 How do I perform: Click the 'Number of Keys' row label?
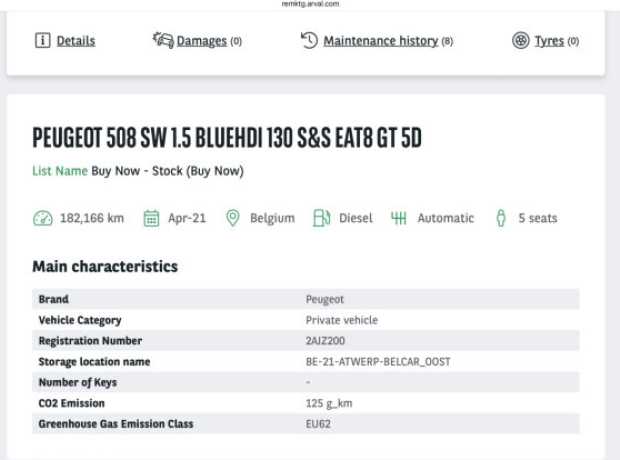(x=78, y=382)
